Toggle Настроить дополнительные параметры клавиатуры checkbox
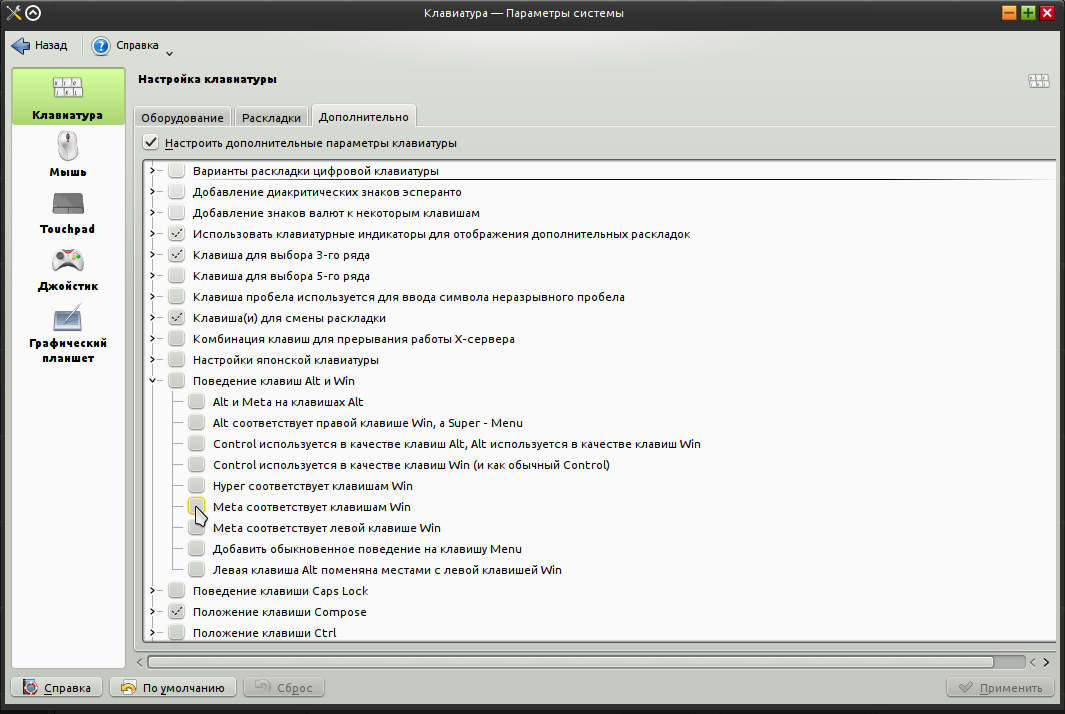 tap(151, 143)
